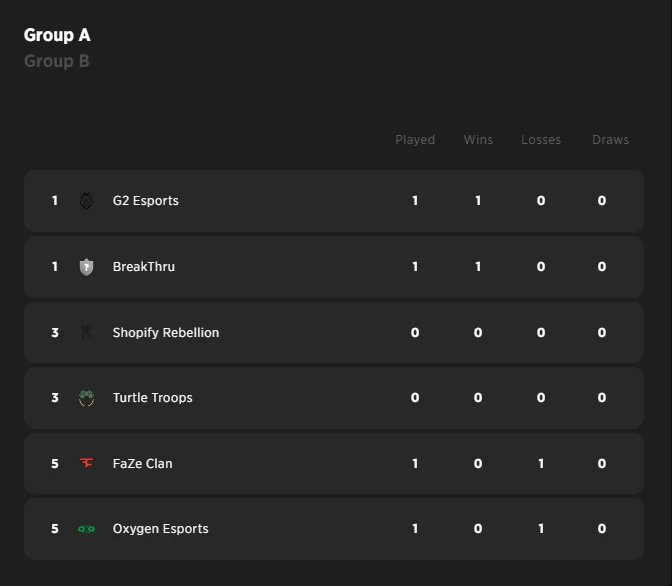Select the Group A tab

point(57,35)
